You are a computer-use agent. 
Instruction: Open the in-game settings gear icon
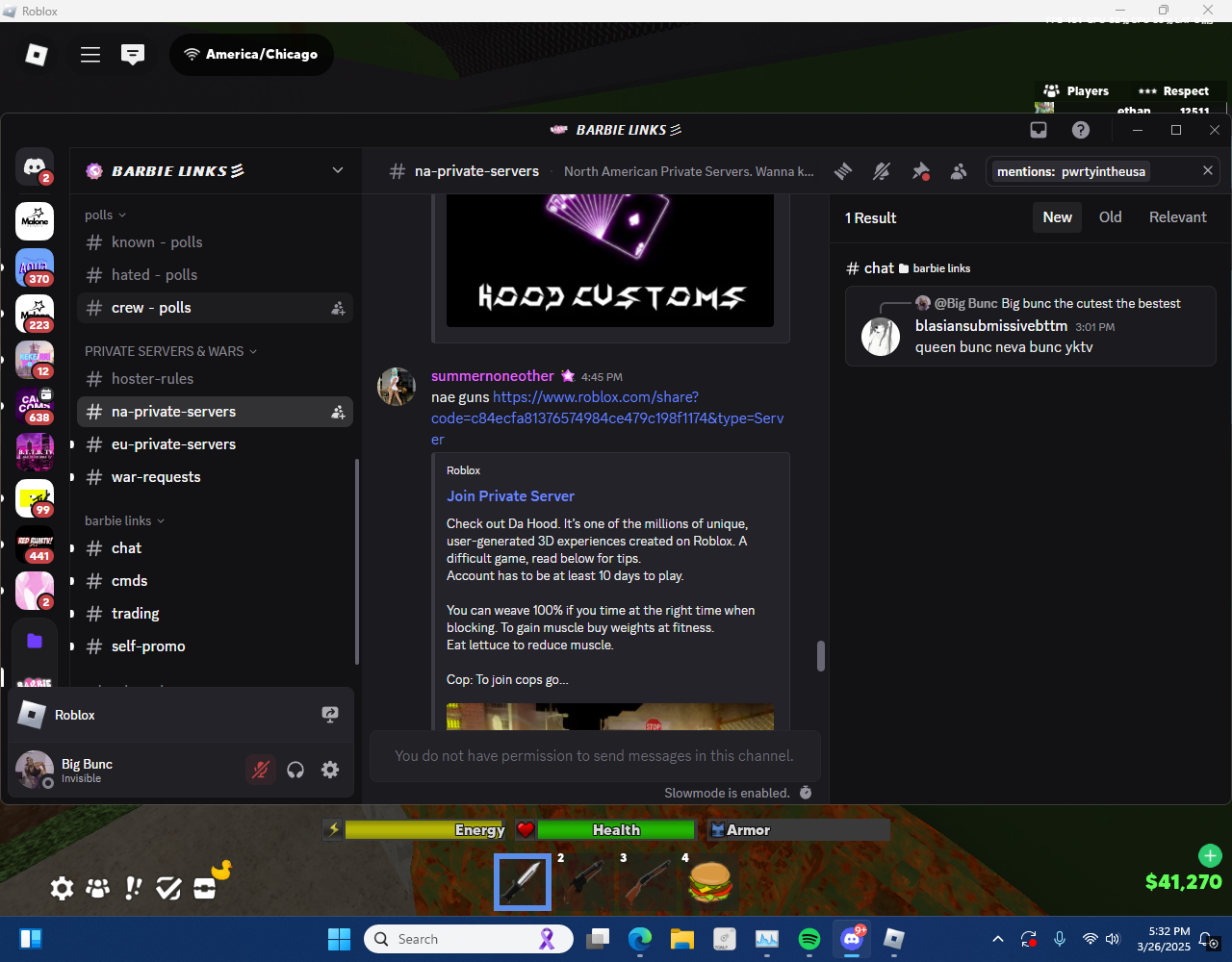62,888
